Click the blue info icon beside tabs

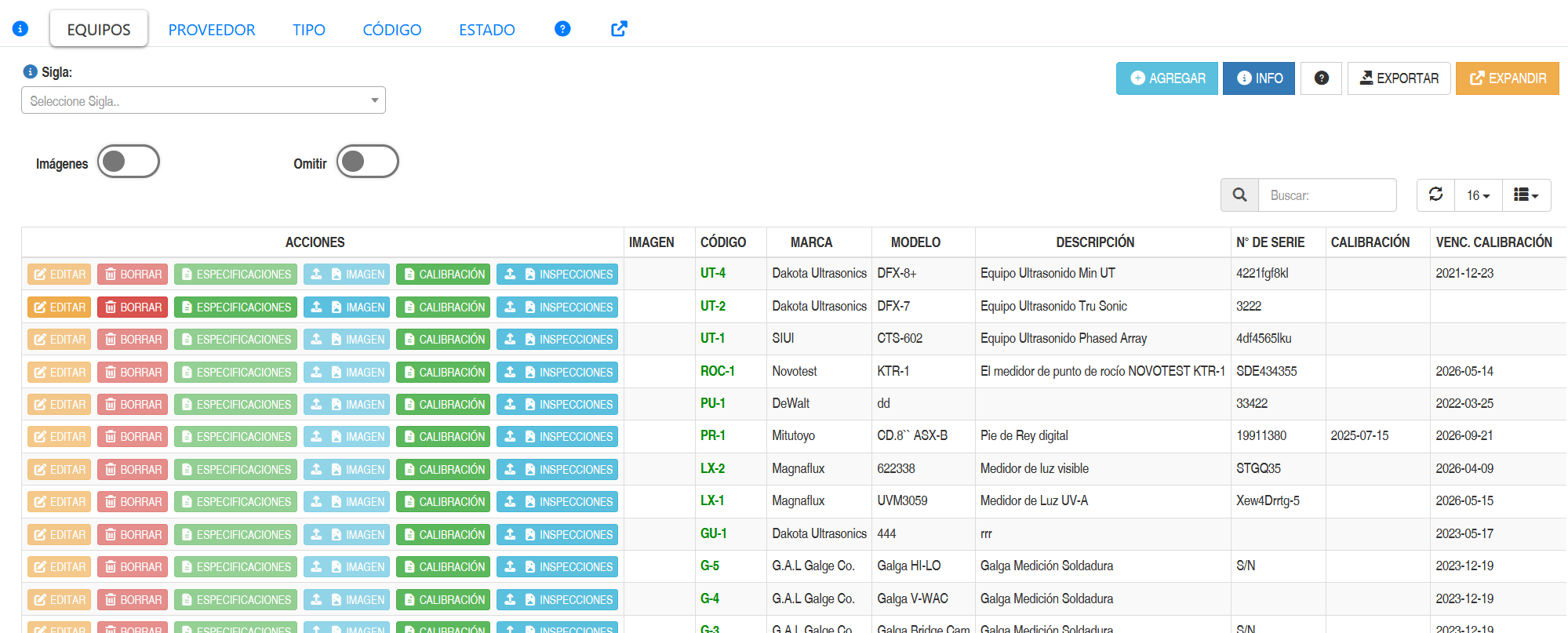(20, 29)
